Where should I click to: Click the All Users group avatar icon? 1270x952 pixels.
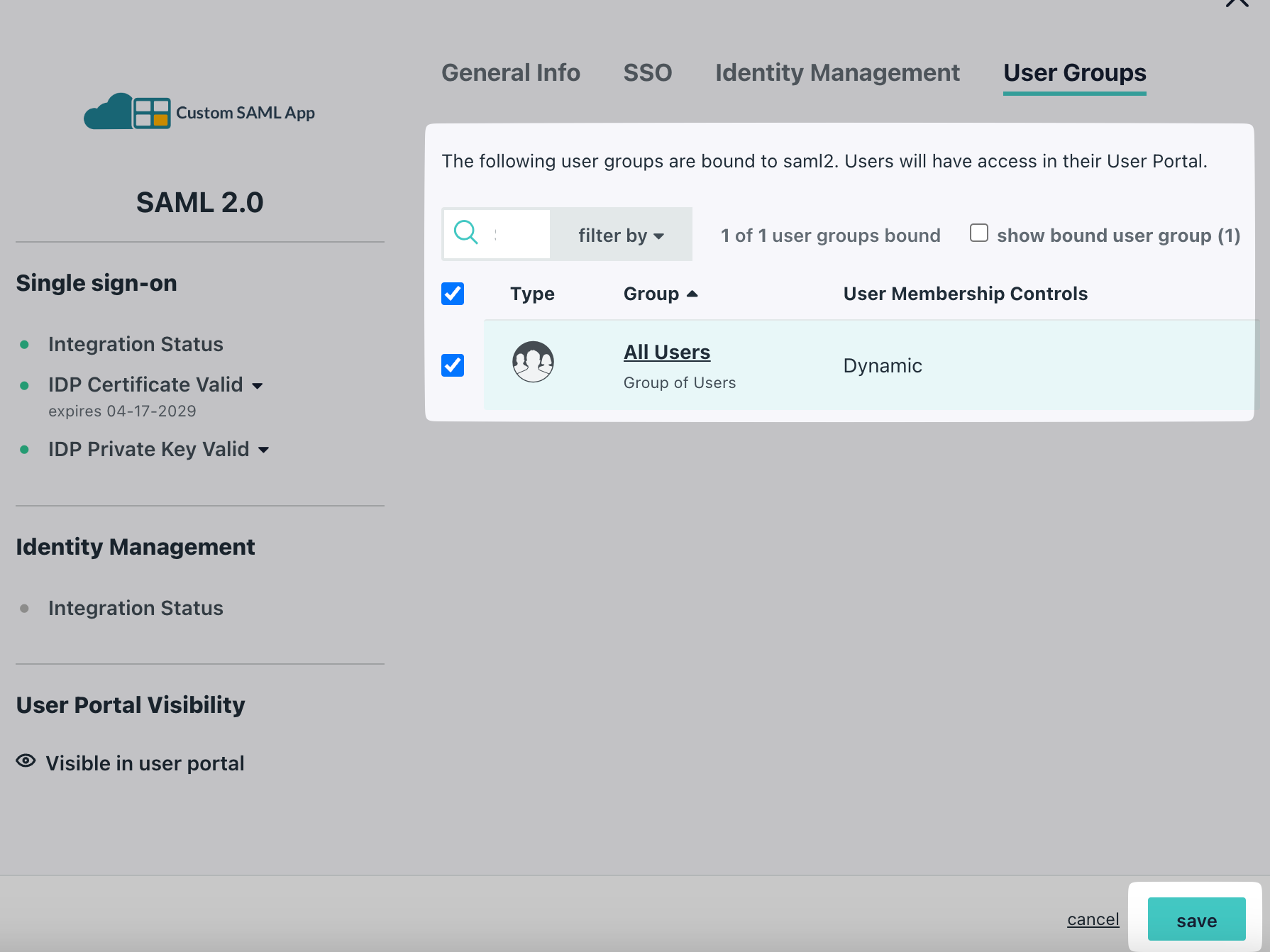[x=534, y=362]
